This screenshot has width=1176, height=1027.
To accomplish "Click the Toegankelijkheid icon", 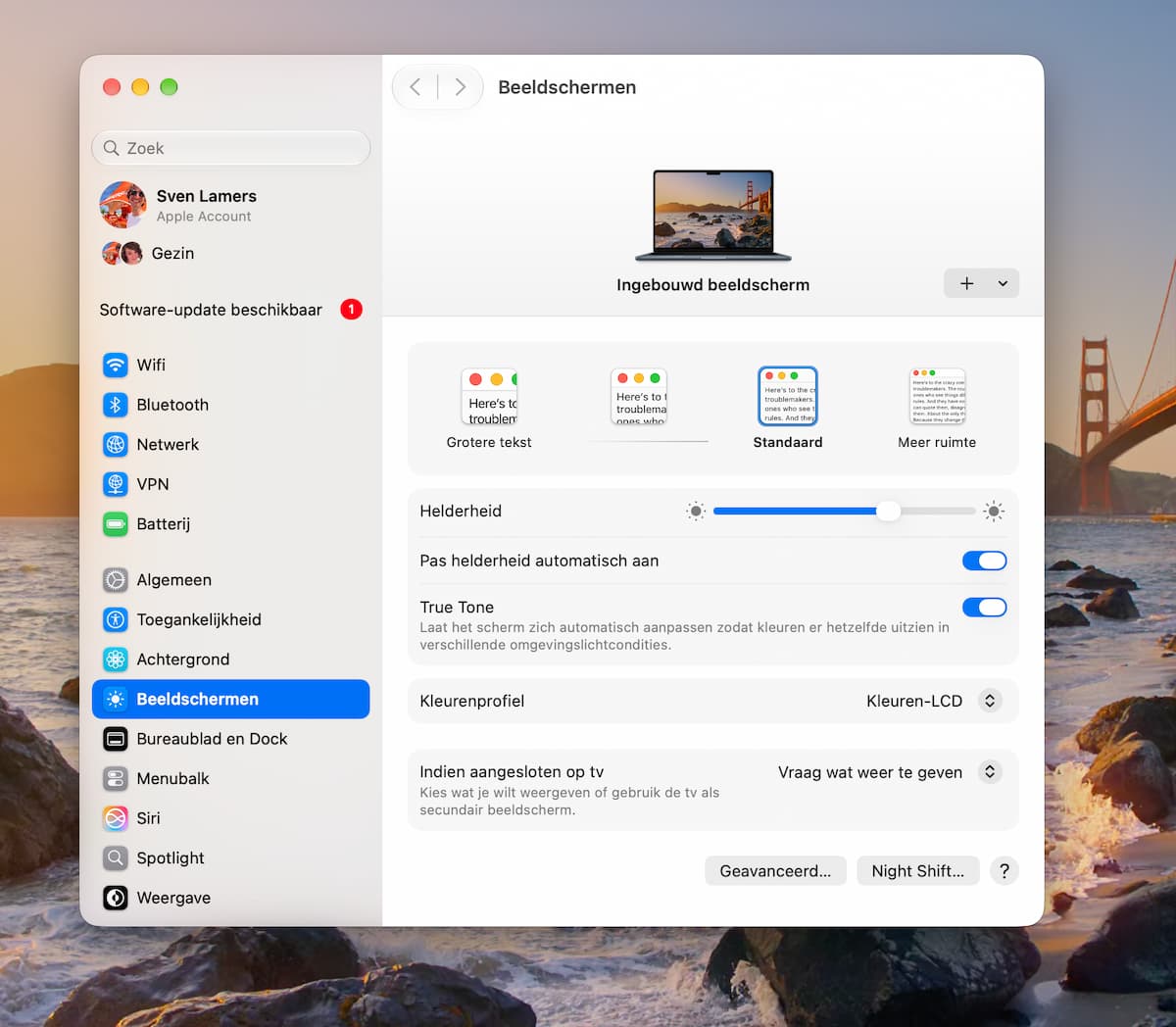I will tap(116, 619).
